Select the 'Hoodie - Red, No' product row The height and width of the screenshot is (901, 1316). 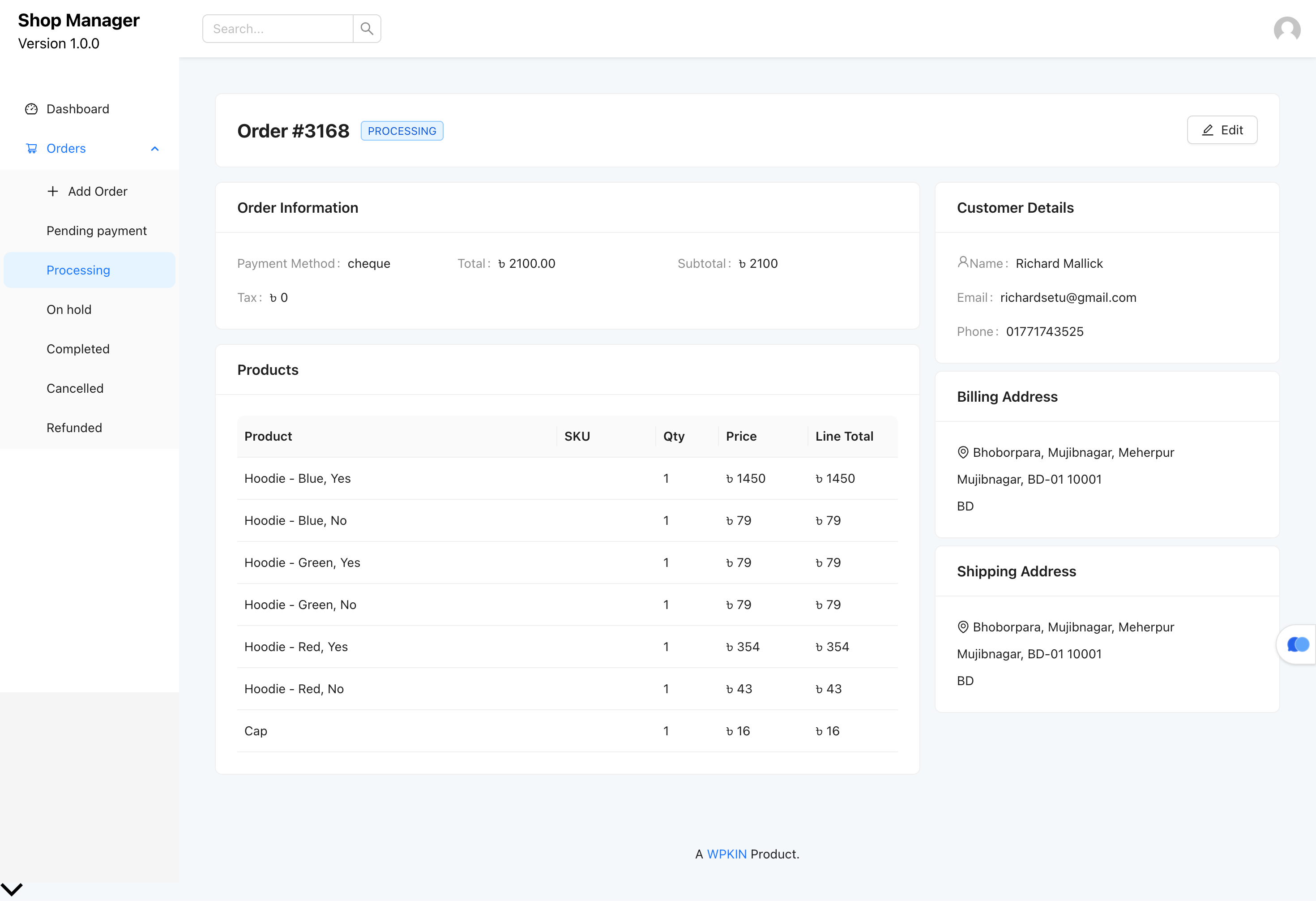point(568,689)
